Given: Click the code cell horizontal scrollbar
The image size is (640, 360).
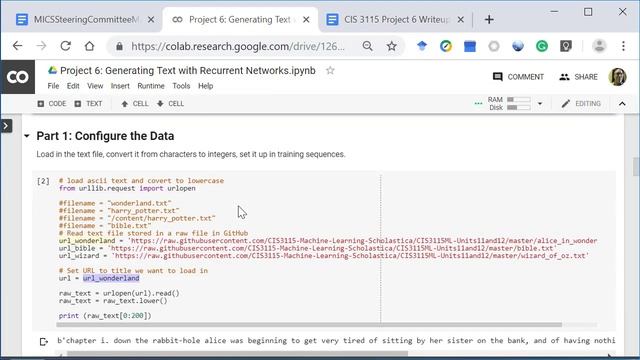Looking at the screenshot, I should (x=309, y=325).
